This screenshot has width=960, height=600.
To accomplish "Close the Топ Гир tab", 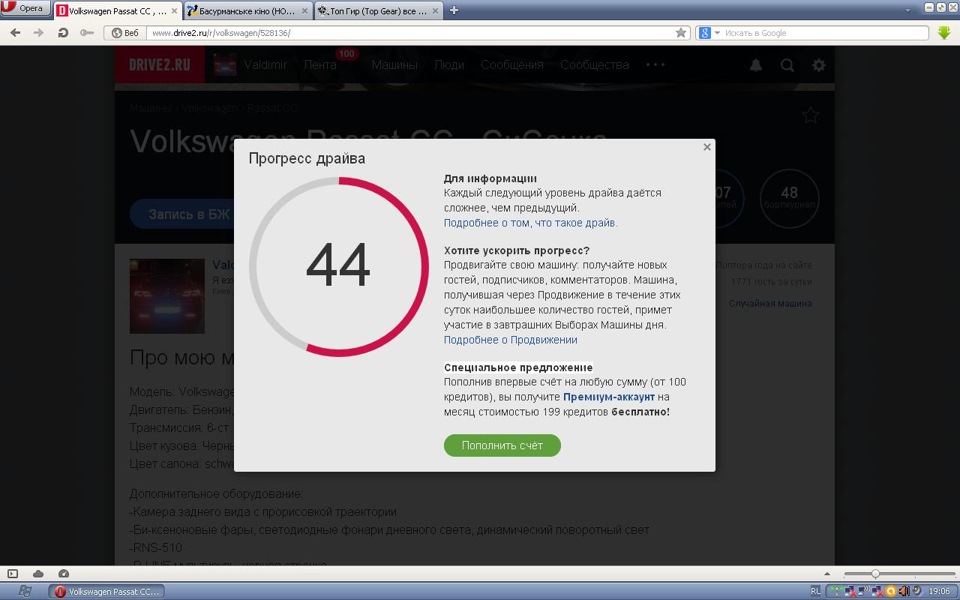I will click(435, 11).
